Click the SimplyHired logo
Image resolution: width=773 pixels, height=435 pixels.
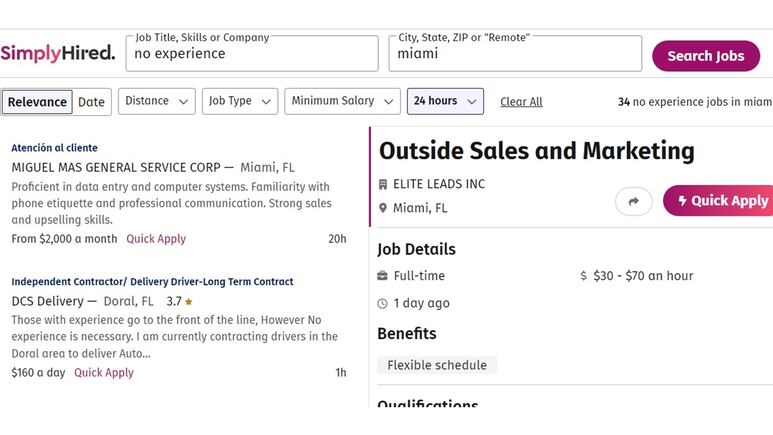pos(58,53)
